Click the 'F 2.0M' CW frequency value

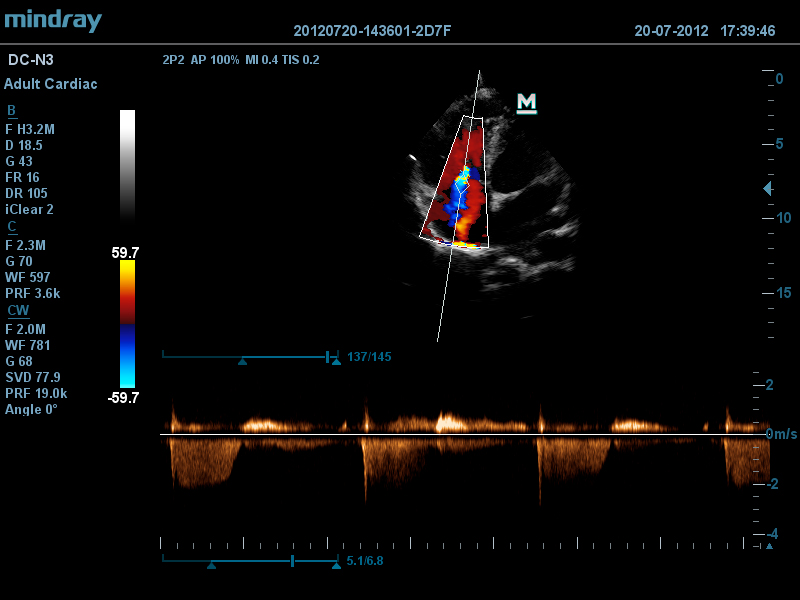click(26, 330)
